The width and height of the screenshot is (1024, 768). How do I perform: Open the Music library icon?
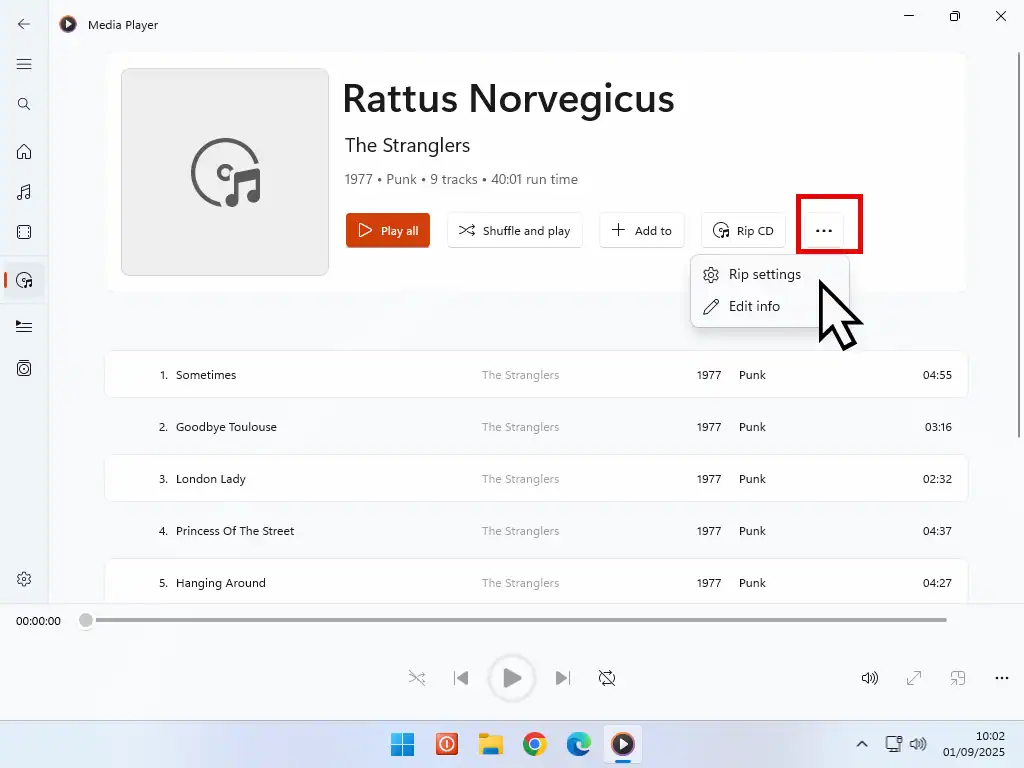coord(24,192)
